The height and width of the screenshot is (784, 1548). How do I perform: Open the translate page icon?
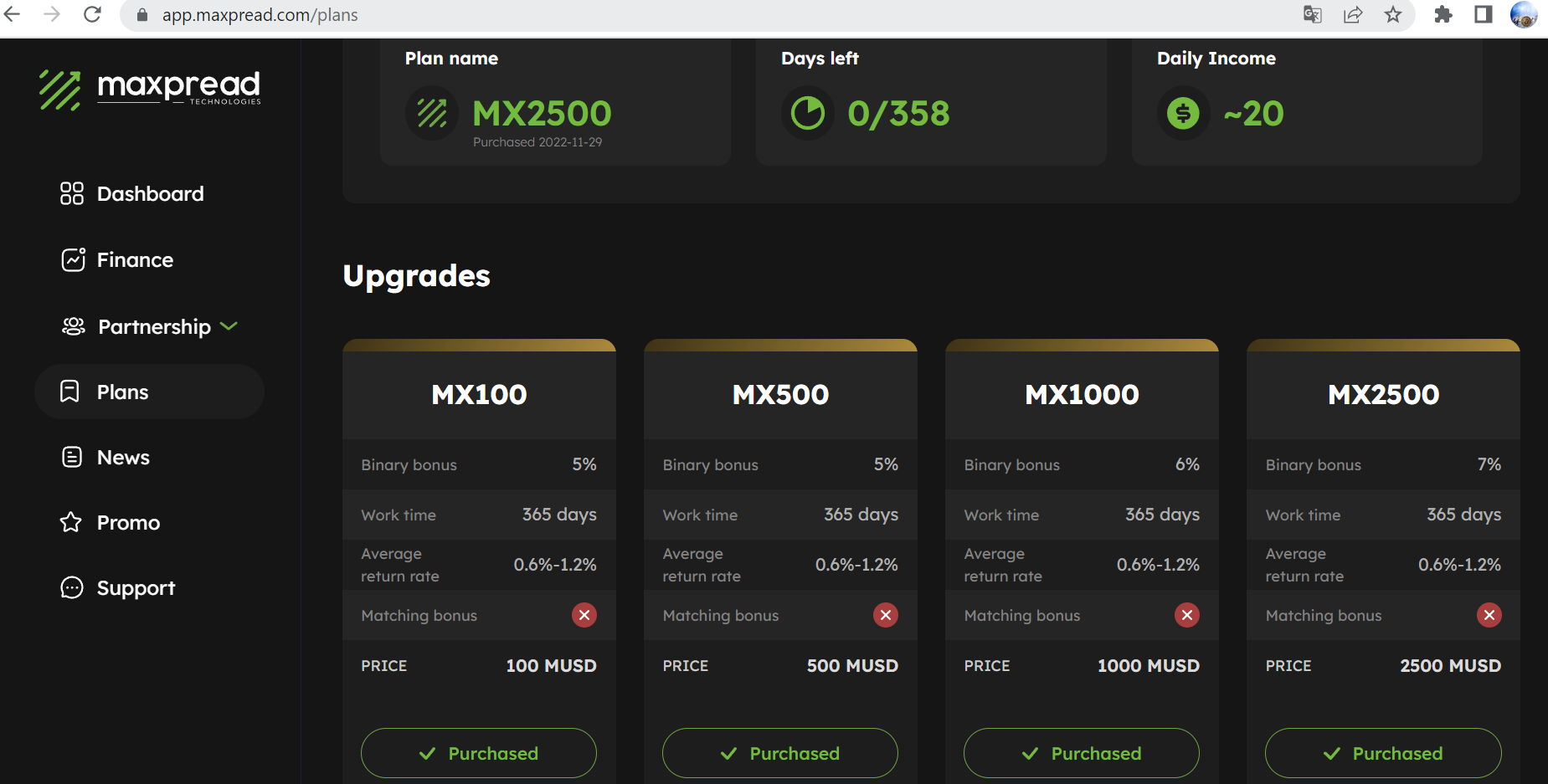[x=1313, y=14]
